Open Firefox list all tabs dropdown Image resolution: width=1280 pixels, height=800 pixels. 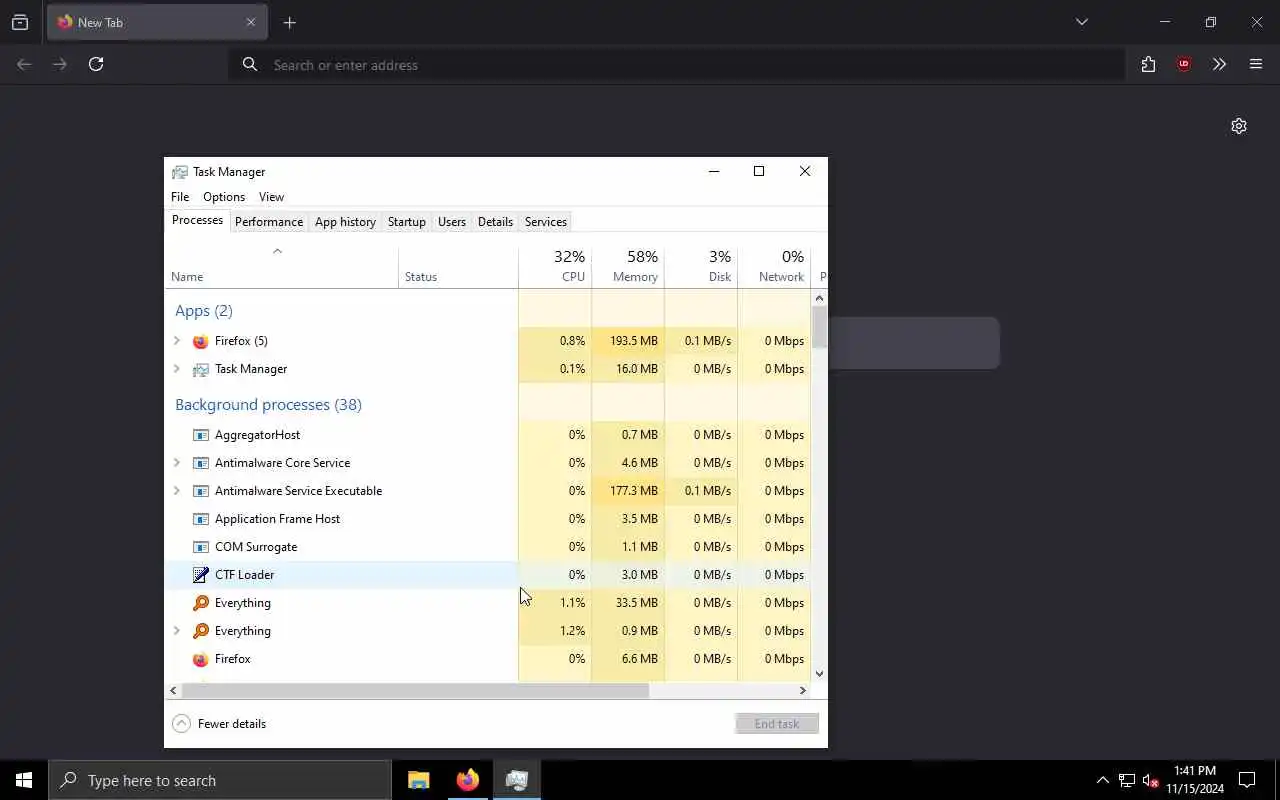click(x=1082, y=22)
